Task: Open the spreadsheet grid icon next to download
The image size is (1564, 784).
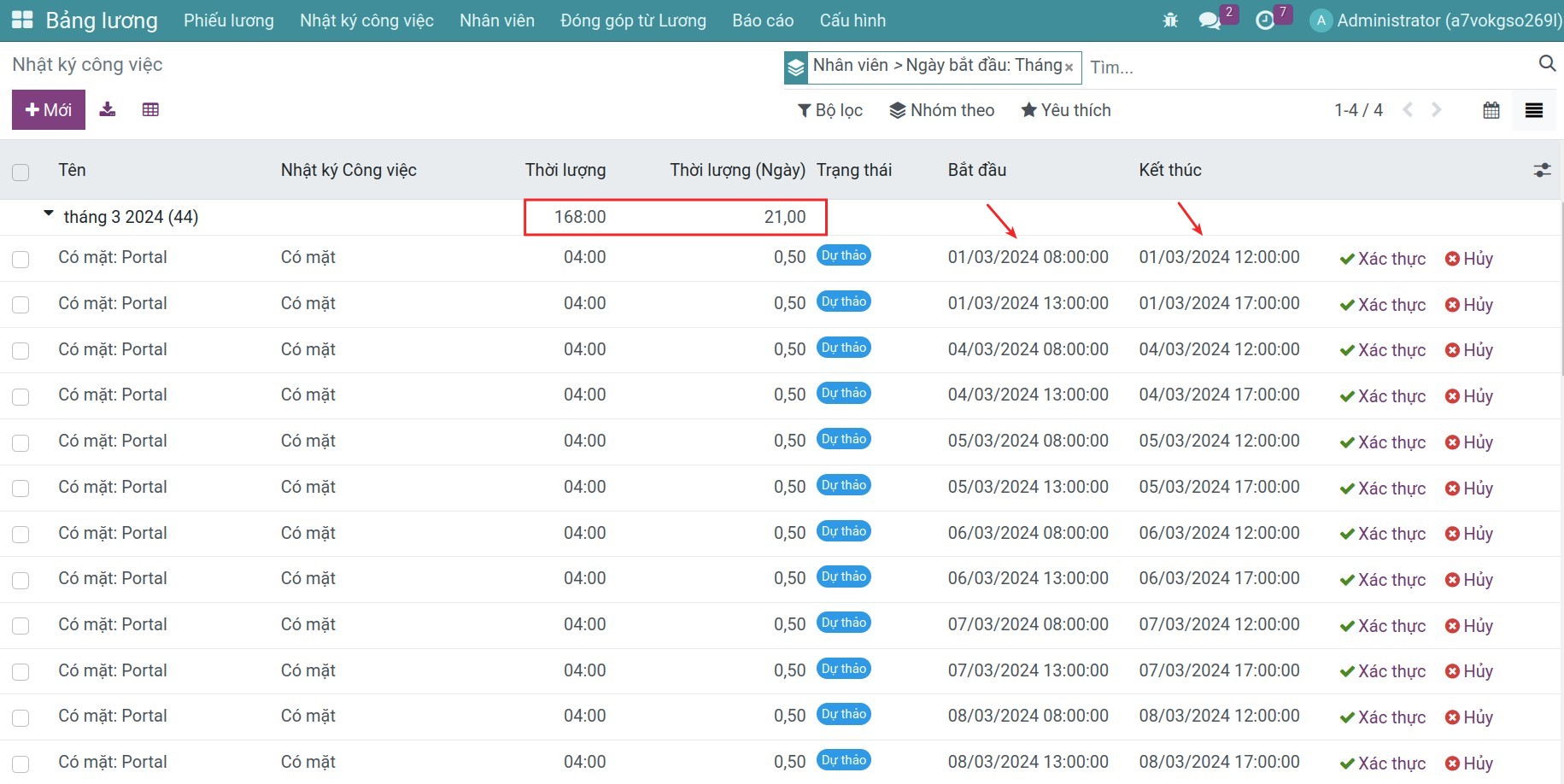Action: point(150,109)
